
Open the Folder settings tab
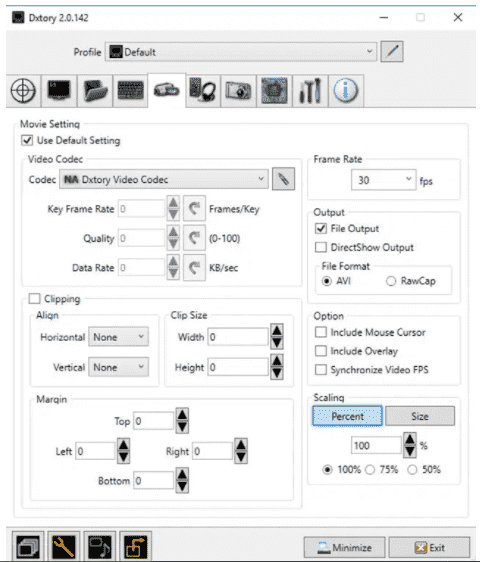(x=95, y=91)
